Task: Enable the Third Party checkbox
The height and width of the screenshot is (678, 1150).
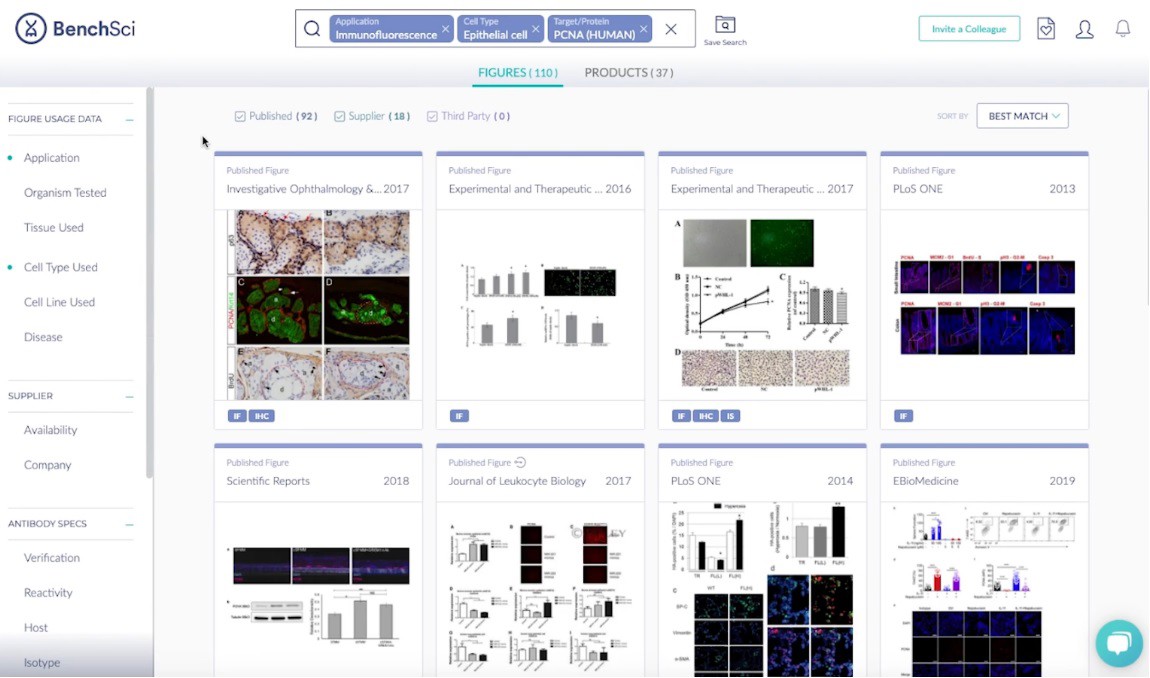Action: [432, 116]
